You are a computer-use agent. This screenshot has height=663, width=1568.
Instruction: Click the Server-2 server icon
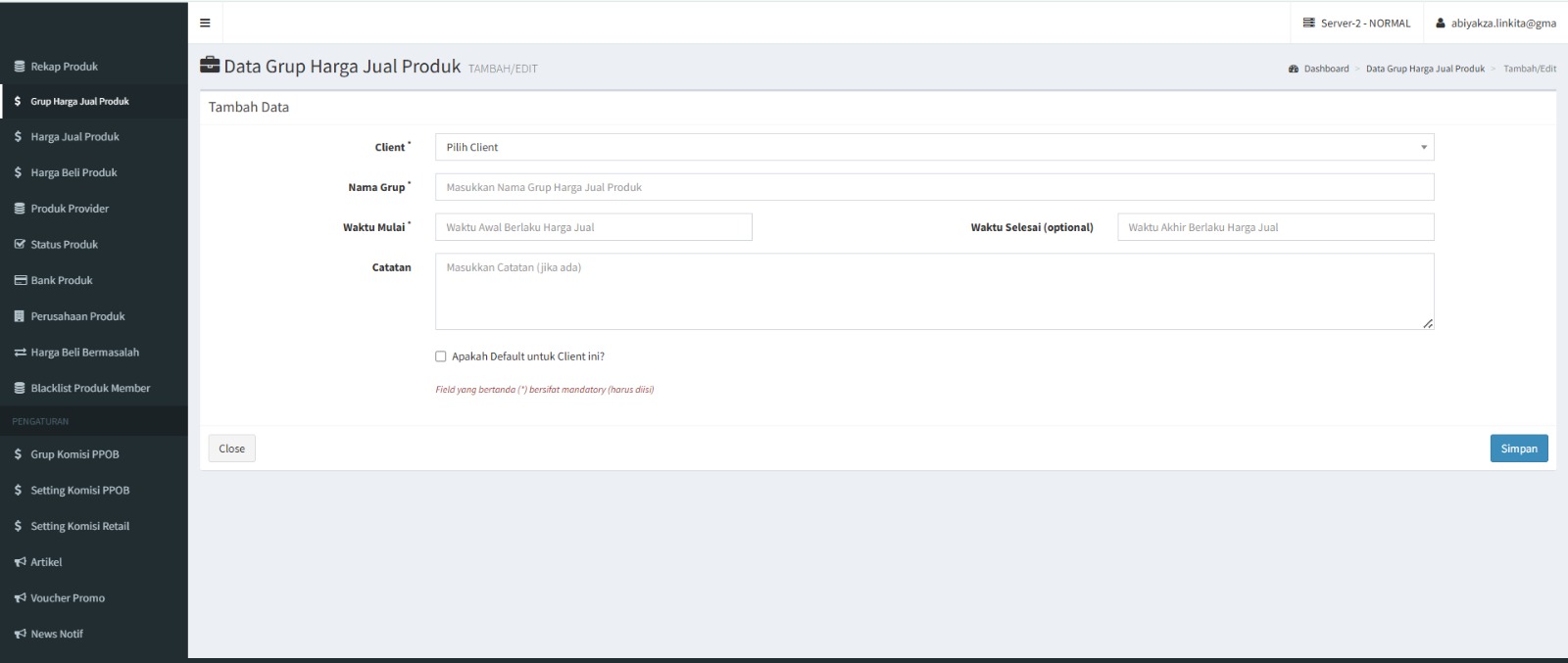click(x=1308, y=24)
